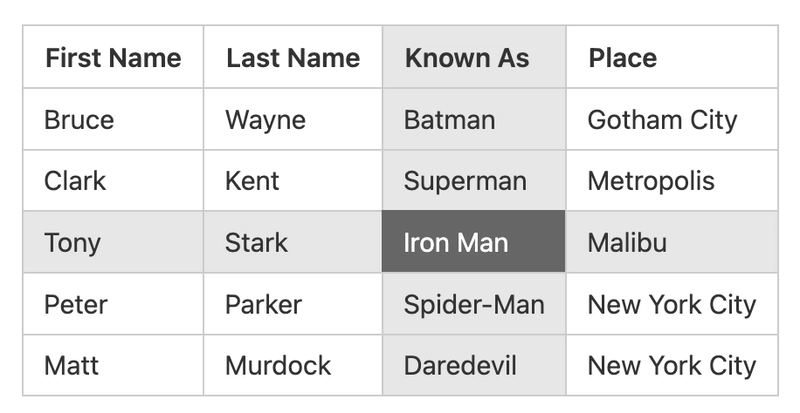Click the Spider-Man cell
The image size is (800, 413).
pos(474,304)
